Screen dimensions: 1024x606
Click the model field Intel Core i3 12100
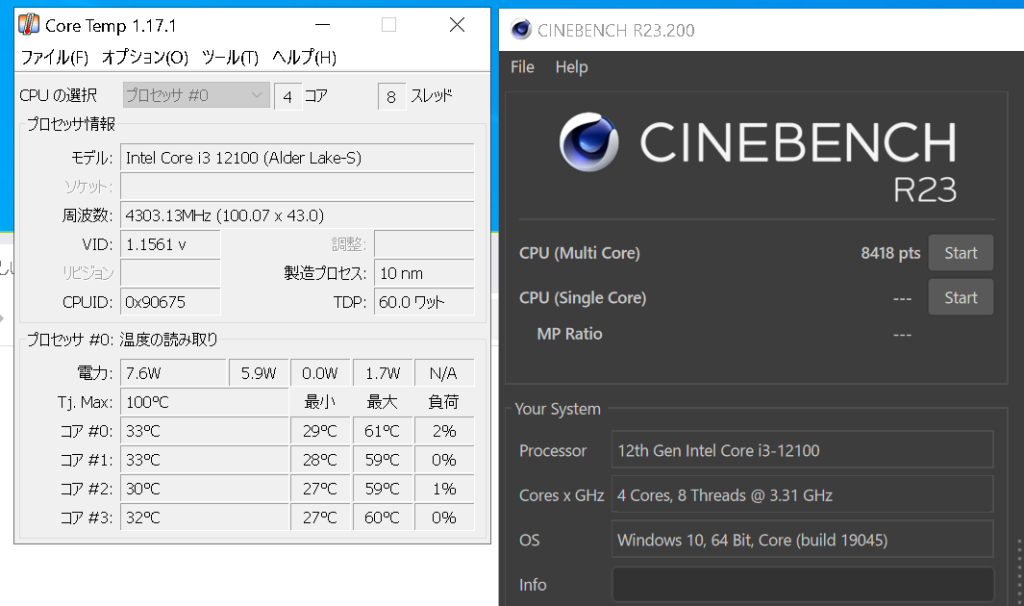click(x=297, y=158)
